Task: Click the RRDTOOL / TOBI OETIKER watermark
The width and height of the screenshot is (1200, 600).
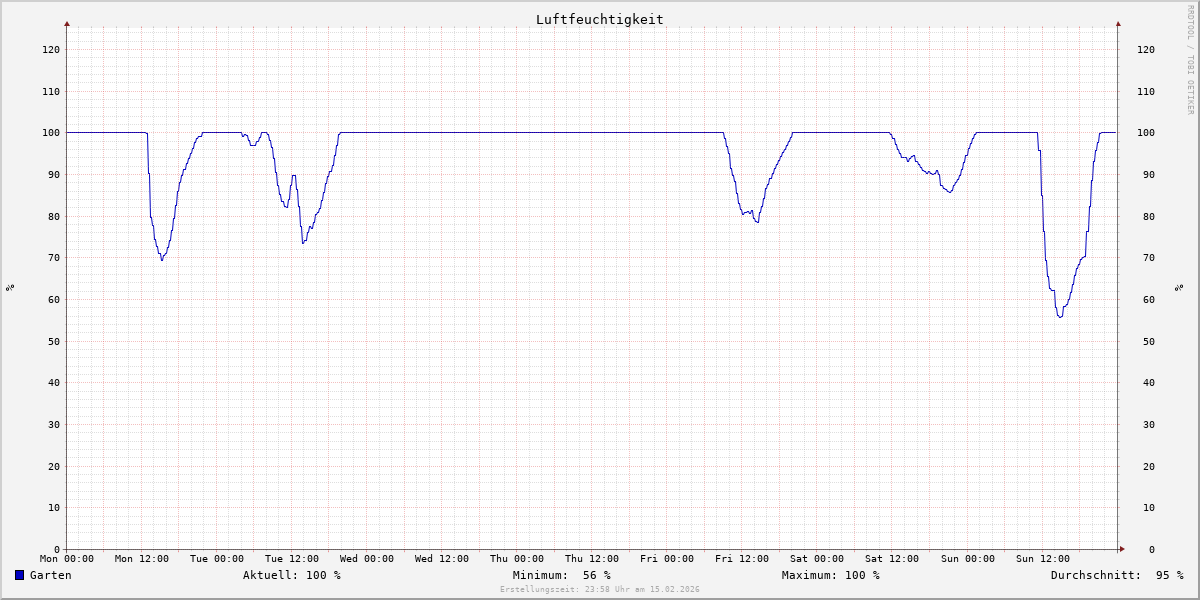Action: pos(1190,60)
